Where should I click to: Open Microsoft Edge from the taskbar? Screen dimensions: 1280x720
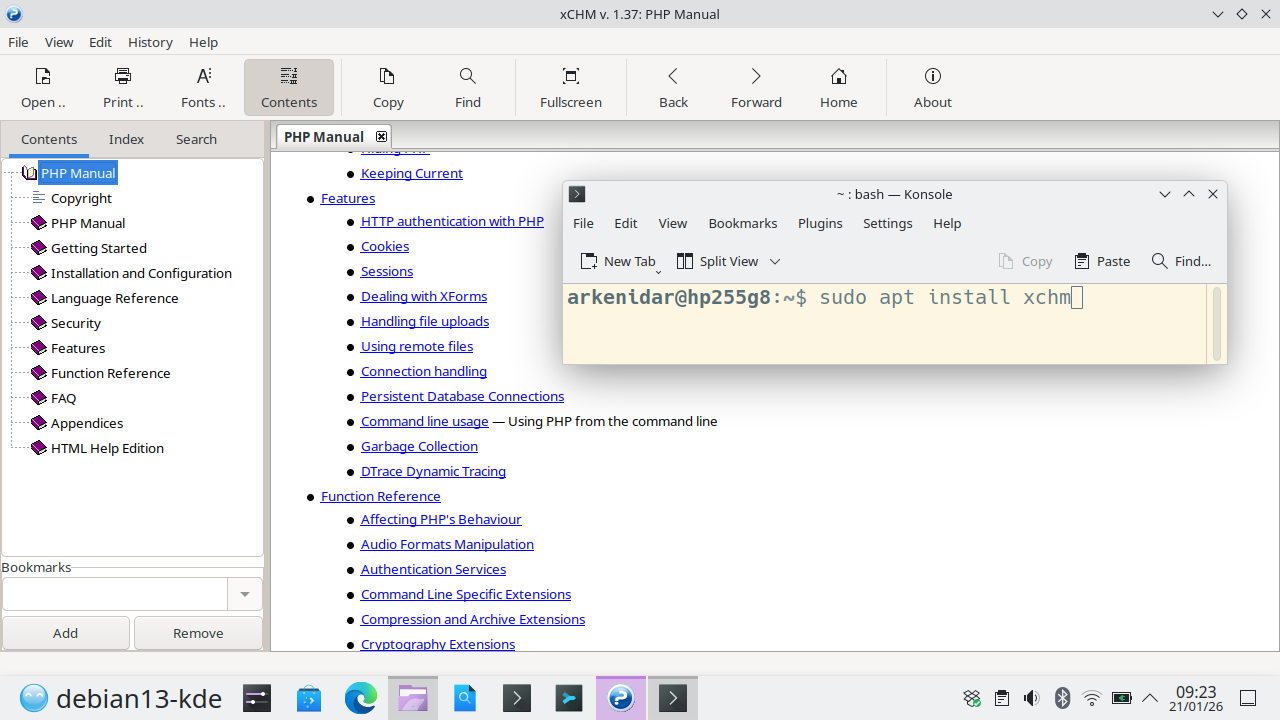[x=361, y=697]
